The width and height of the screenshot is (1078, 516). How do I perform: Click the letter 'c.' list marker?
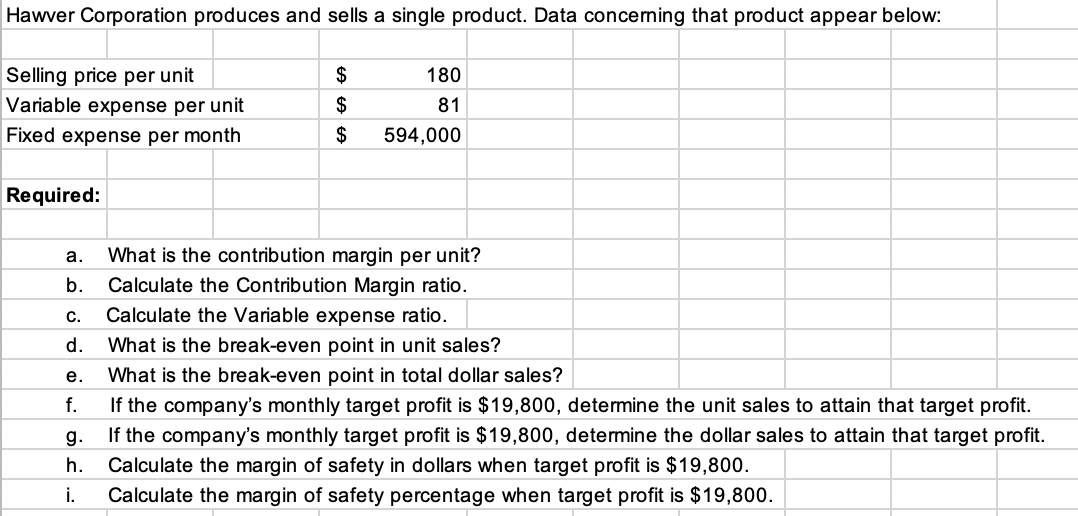coord(74,316)
